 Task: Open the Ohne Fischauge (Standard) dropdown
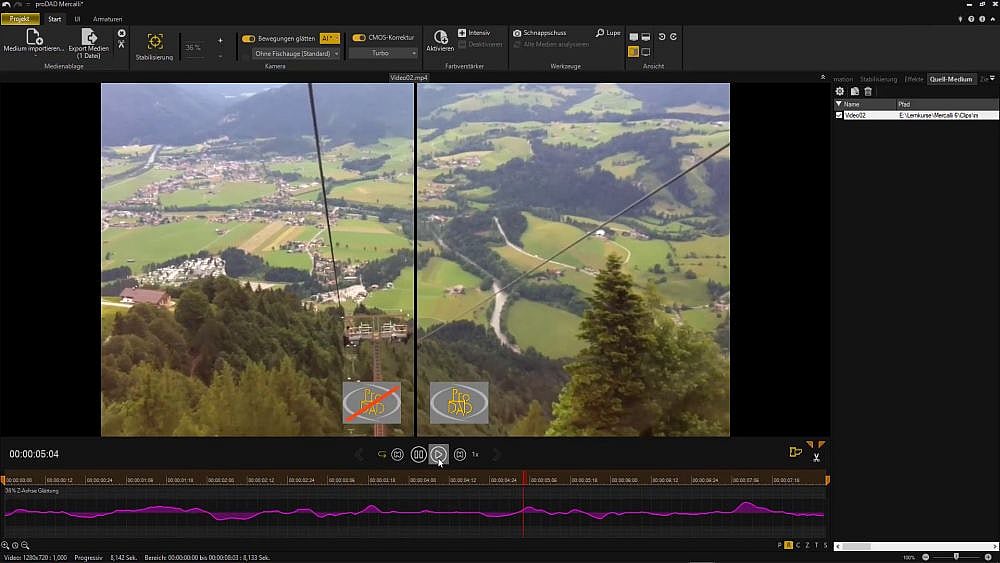pos(296,53)
